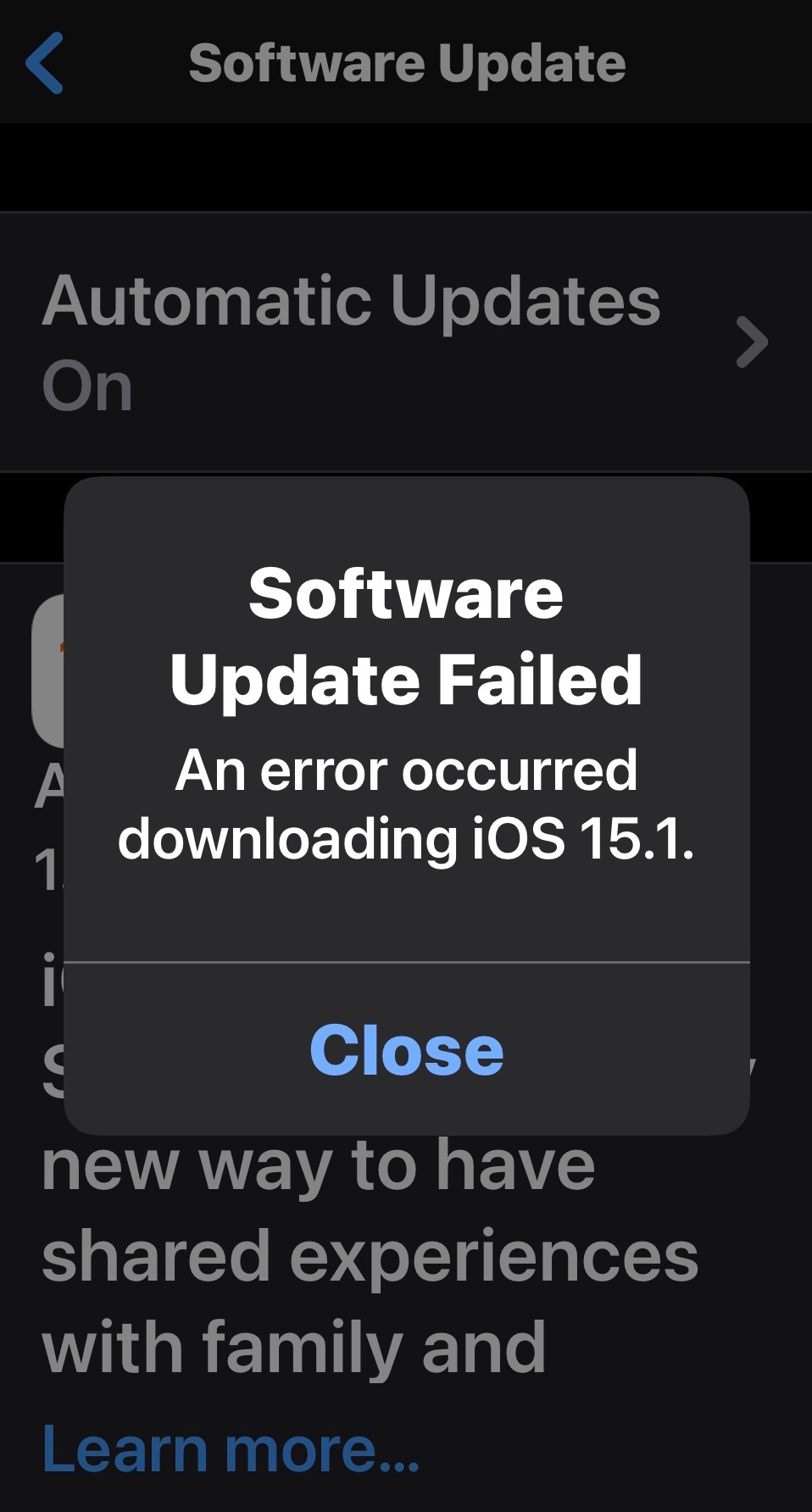Open the Automatic Updates row label
The image size is (812, 1512).
pos(351,301)
